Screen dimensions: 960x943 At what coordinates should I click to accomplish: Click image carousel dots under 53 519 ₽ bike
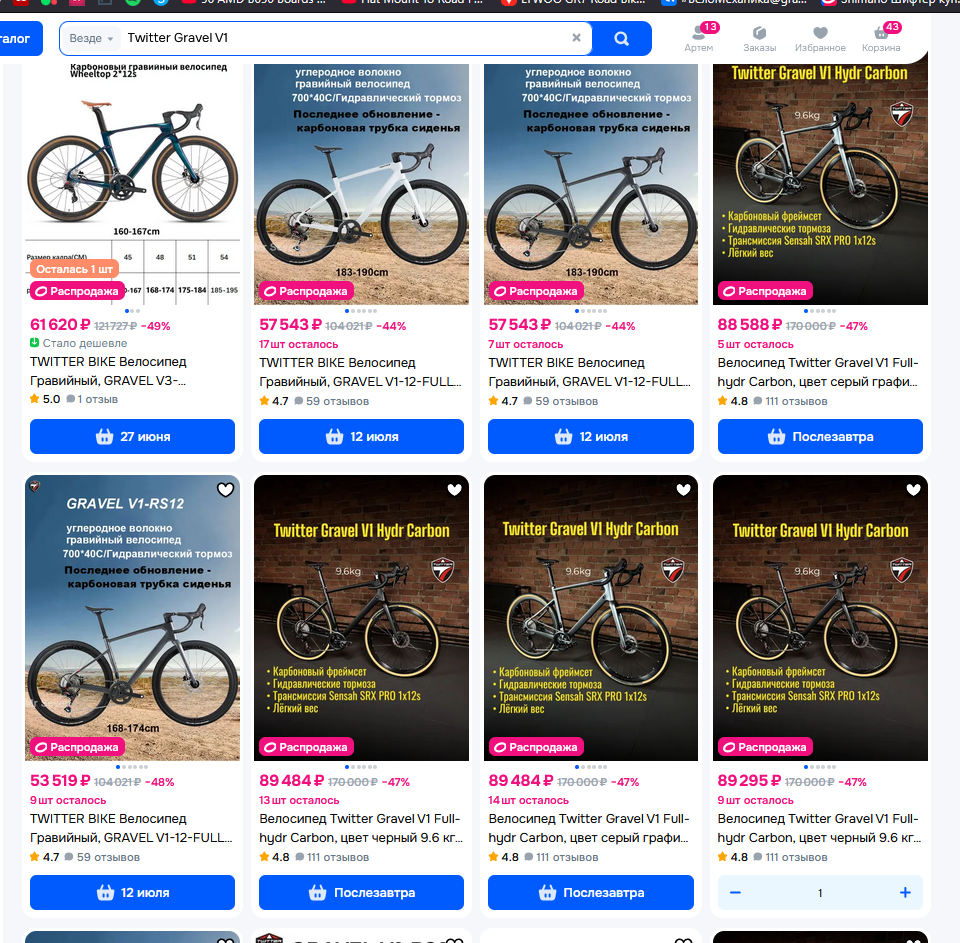click(132, 767)
